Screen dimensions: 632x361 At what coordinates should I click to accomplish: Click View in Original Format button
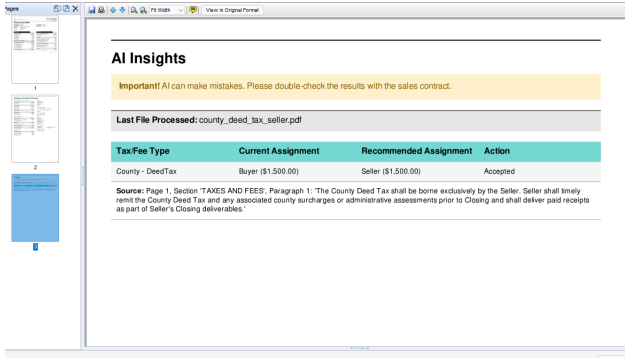point(233,10)
